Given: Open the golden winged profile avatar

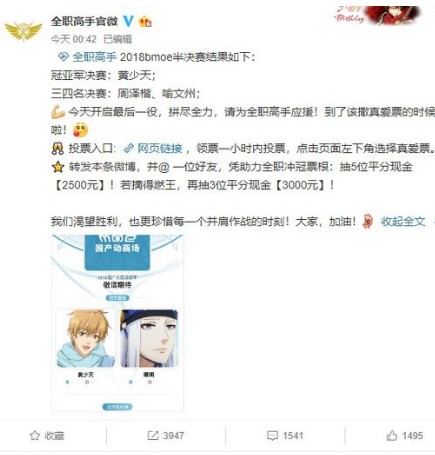Looking at the screenshot, I should point(23,30).
